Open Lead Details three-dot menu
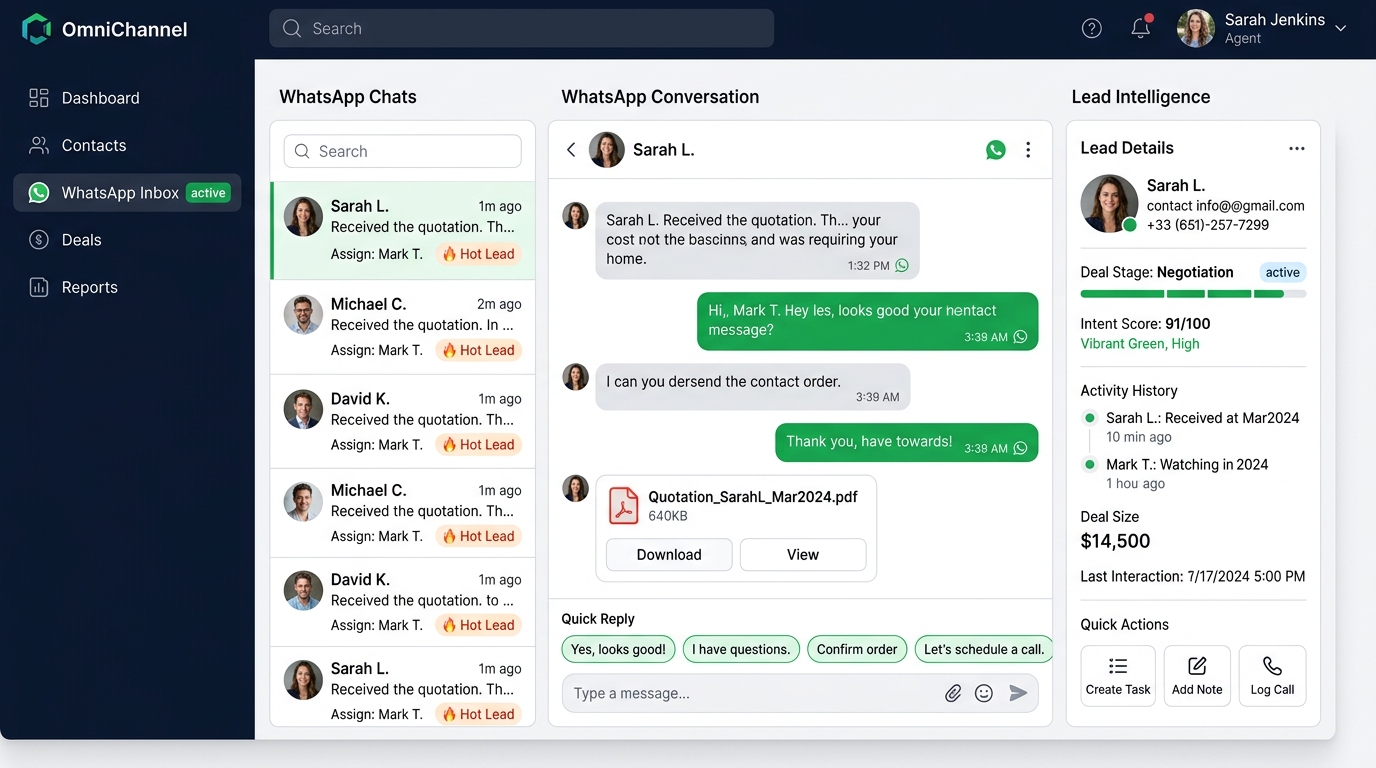Screen dimensions: 1376x768 [x=1297, y=148]
